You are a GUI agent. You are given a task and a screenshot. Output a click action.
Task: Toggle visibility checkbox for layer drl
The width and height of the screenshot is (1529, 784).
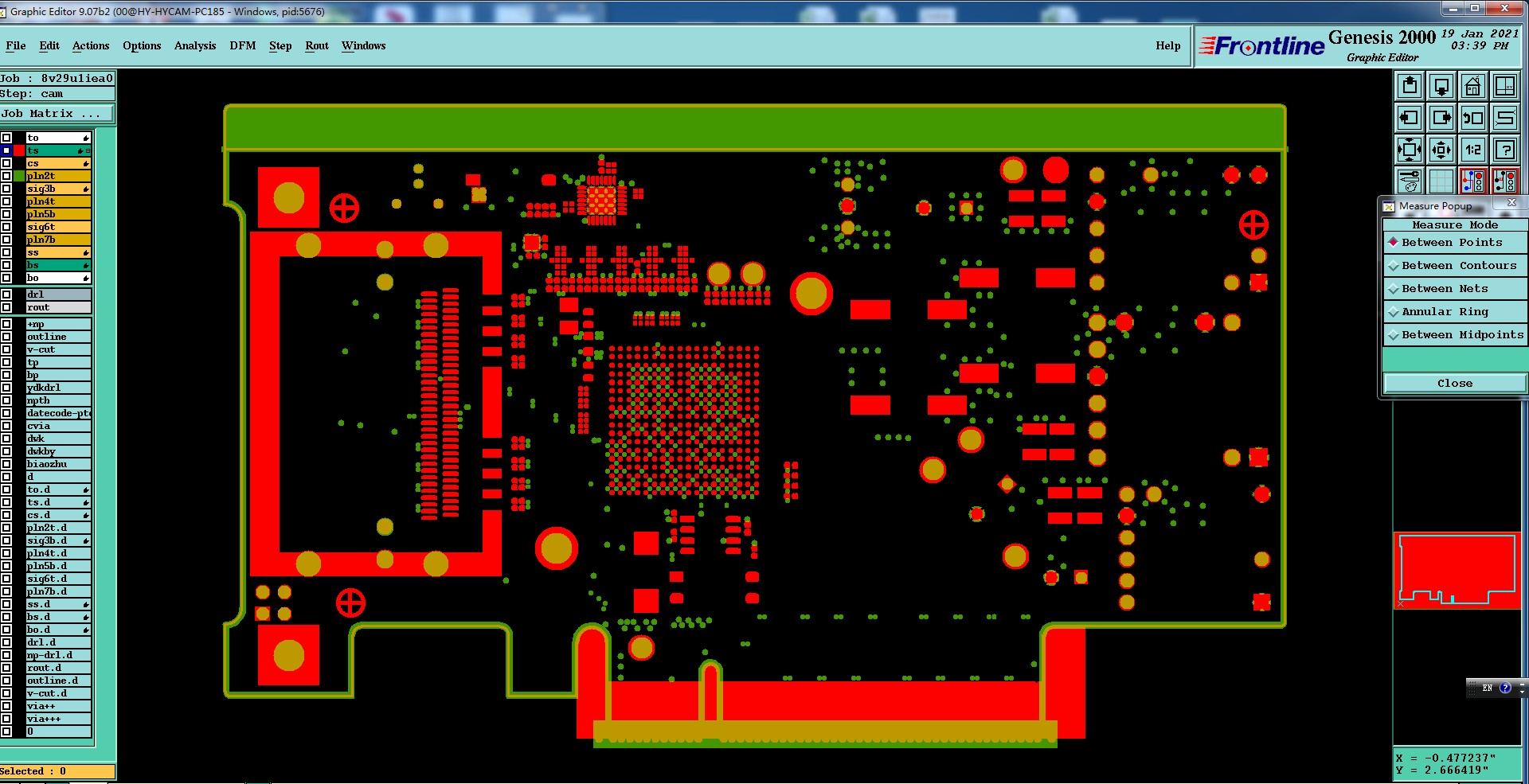(x=6, y=294)
